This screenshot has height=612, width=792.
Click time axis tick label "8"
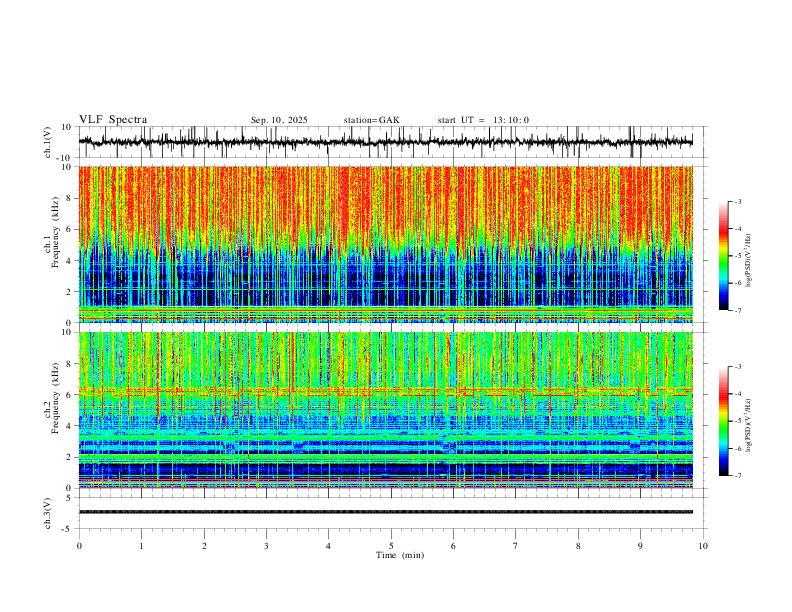(578, 546)
